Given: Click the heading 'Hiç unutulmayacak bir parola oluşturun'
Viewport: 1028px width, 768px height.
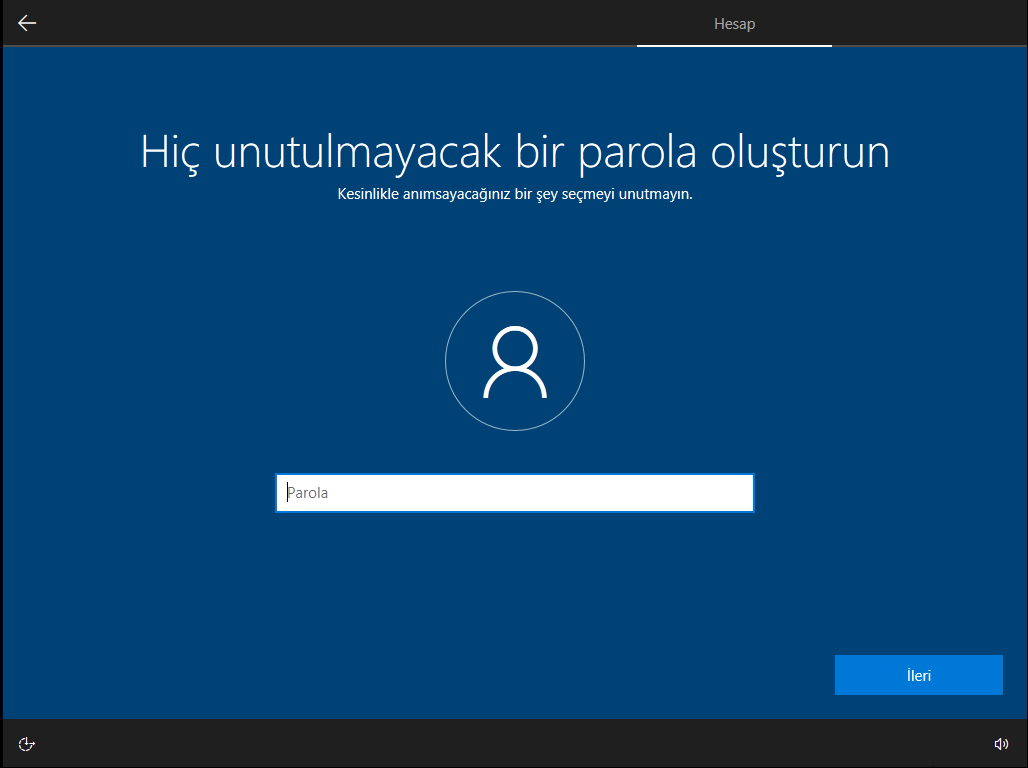Looking at the screenshot, I should point(514,152).
